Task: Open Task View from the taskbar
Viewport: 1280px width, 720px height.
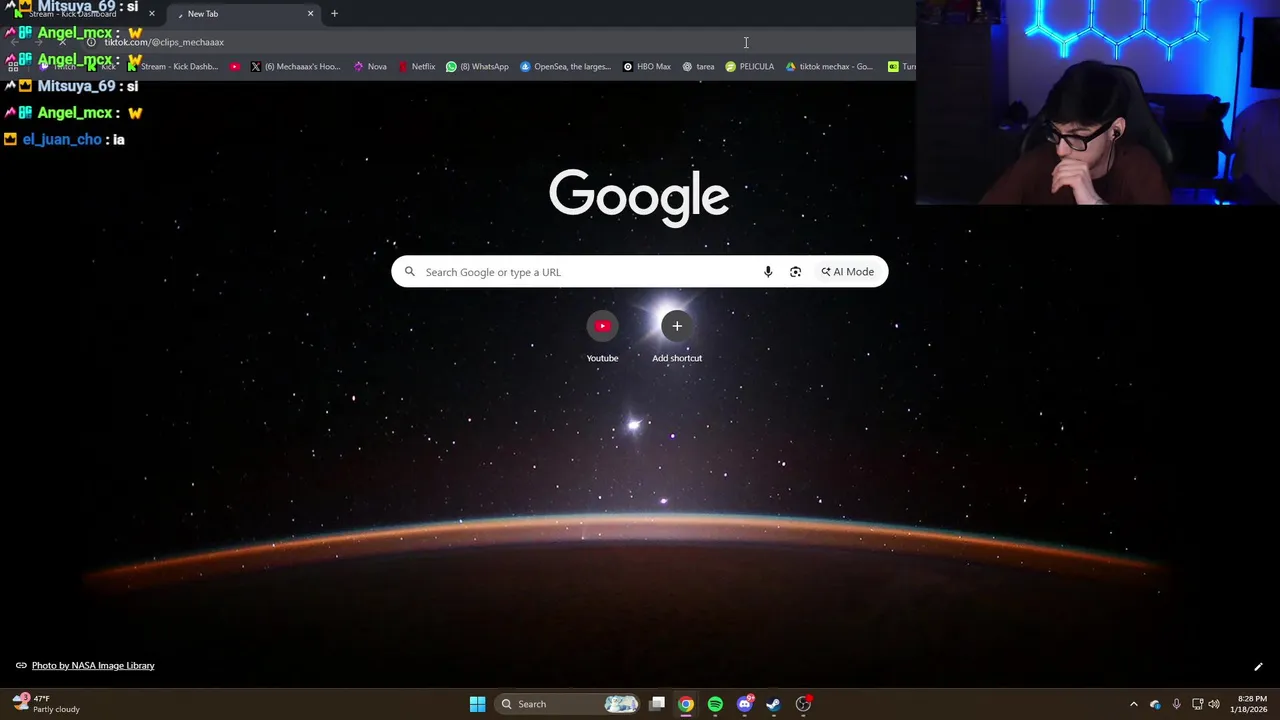Action: coord(657,704)
